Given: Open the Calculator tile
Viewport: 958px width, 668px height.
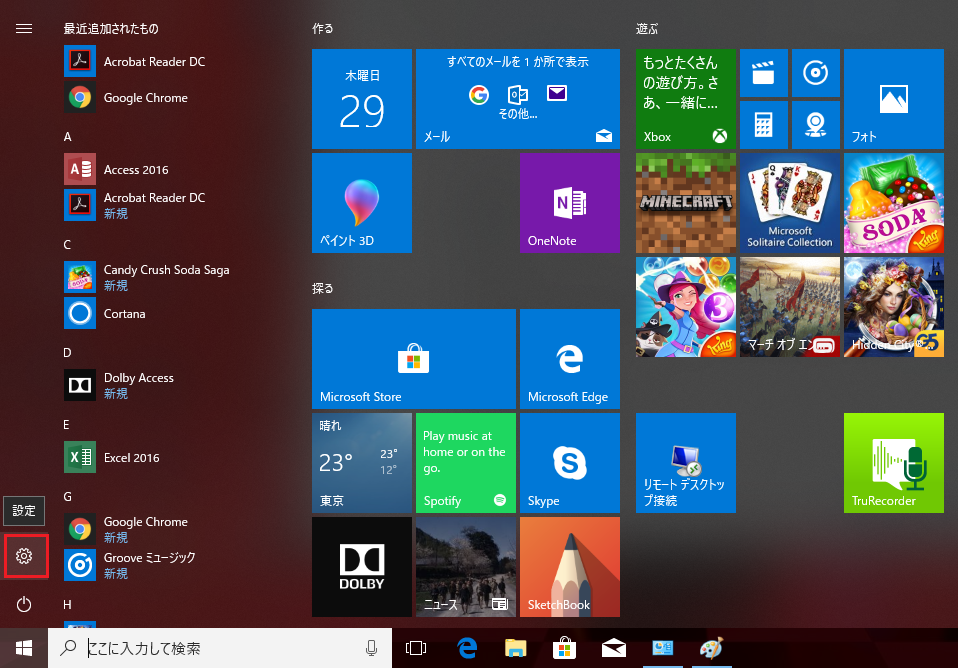Looking at the screenshot, I should [x=764, y=125].
